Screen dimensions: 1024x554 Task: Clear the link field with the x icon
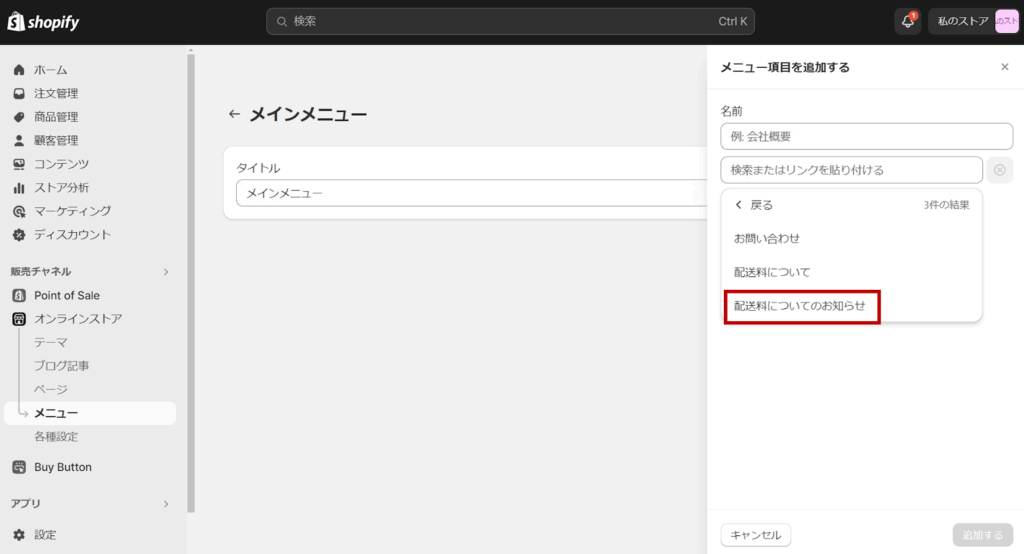point(999,170)
